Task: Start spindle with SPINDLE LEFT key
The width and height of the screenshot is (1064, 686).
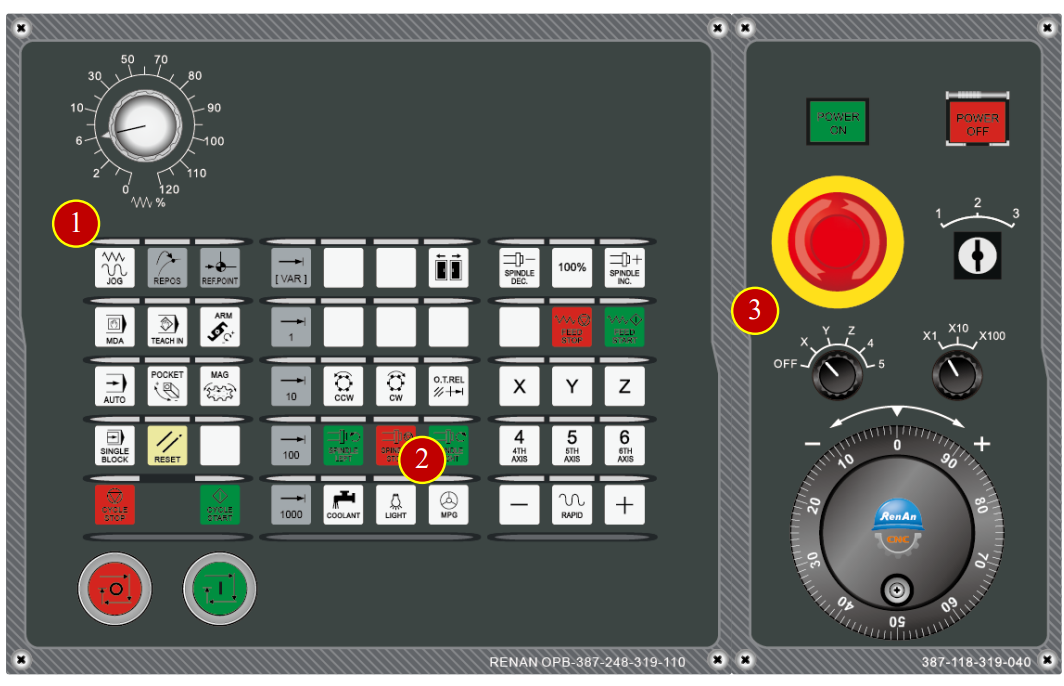Action: point(343,445)
